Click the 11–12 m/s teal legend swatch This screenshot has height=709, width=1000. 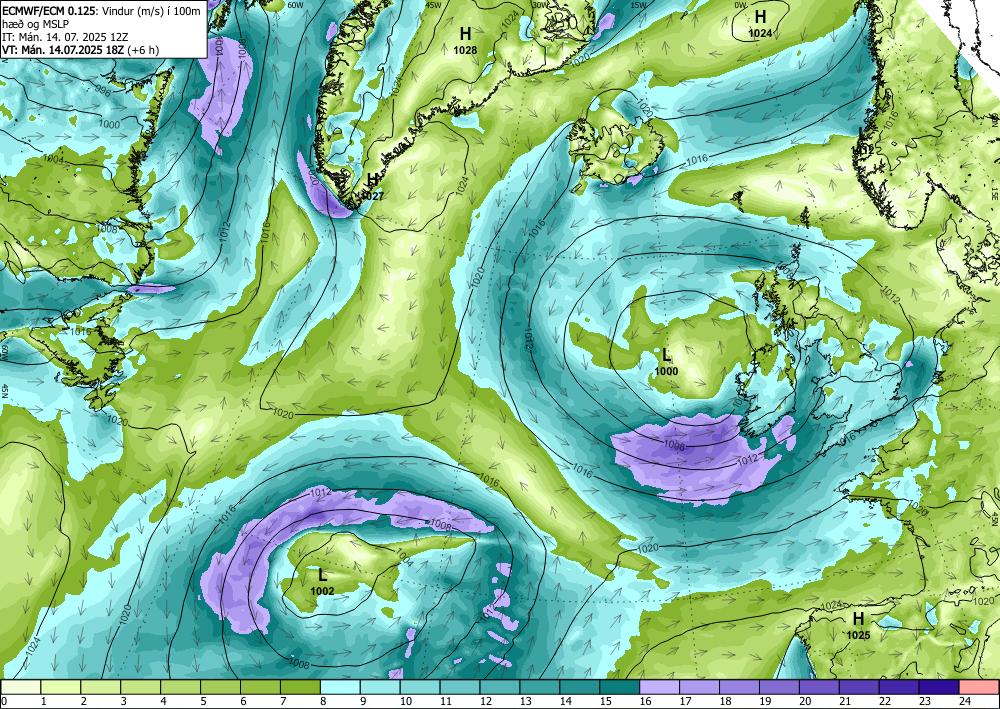coord(459,687)
